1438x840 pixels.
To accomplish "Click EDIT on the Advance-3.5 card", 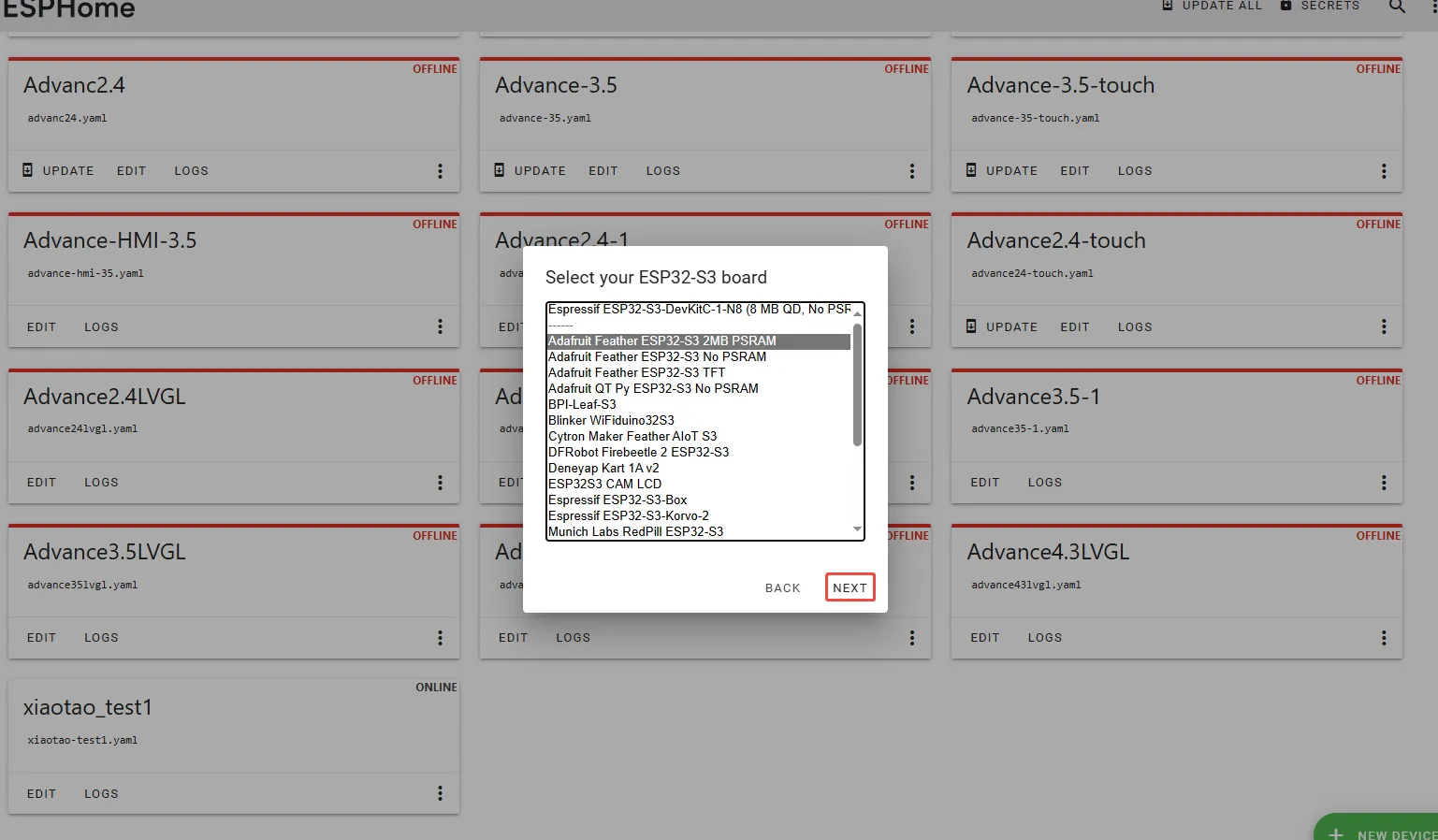I will [603, 171].
